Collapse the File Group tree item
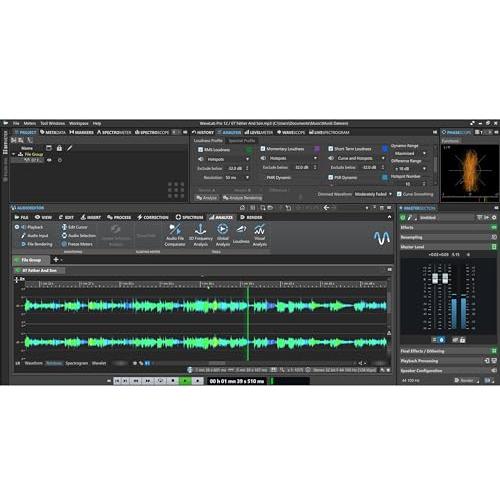Viewport: 500px width, 500px height. pos(14,154)
